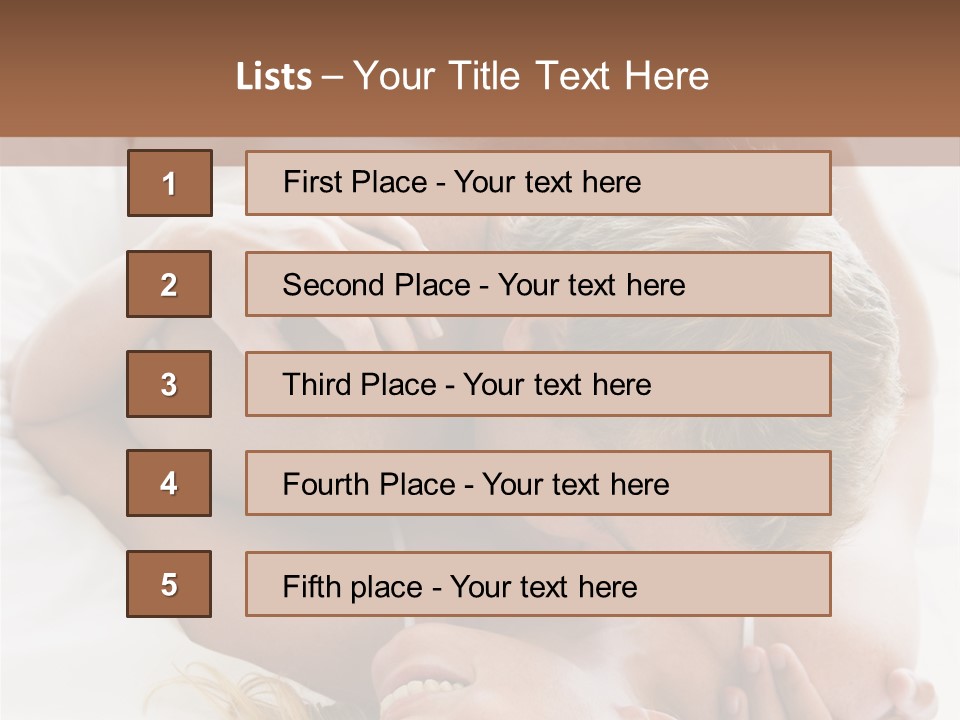Select the number 4 box
960x720 pixels.
169,483
